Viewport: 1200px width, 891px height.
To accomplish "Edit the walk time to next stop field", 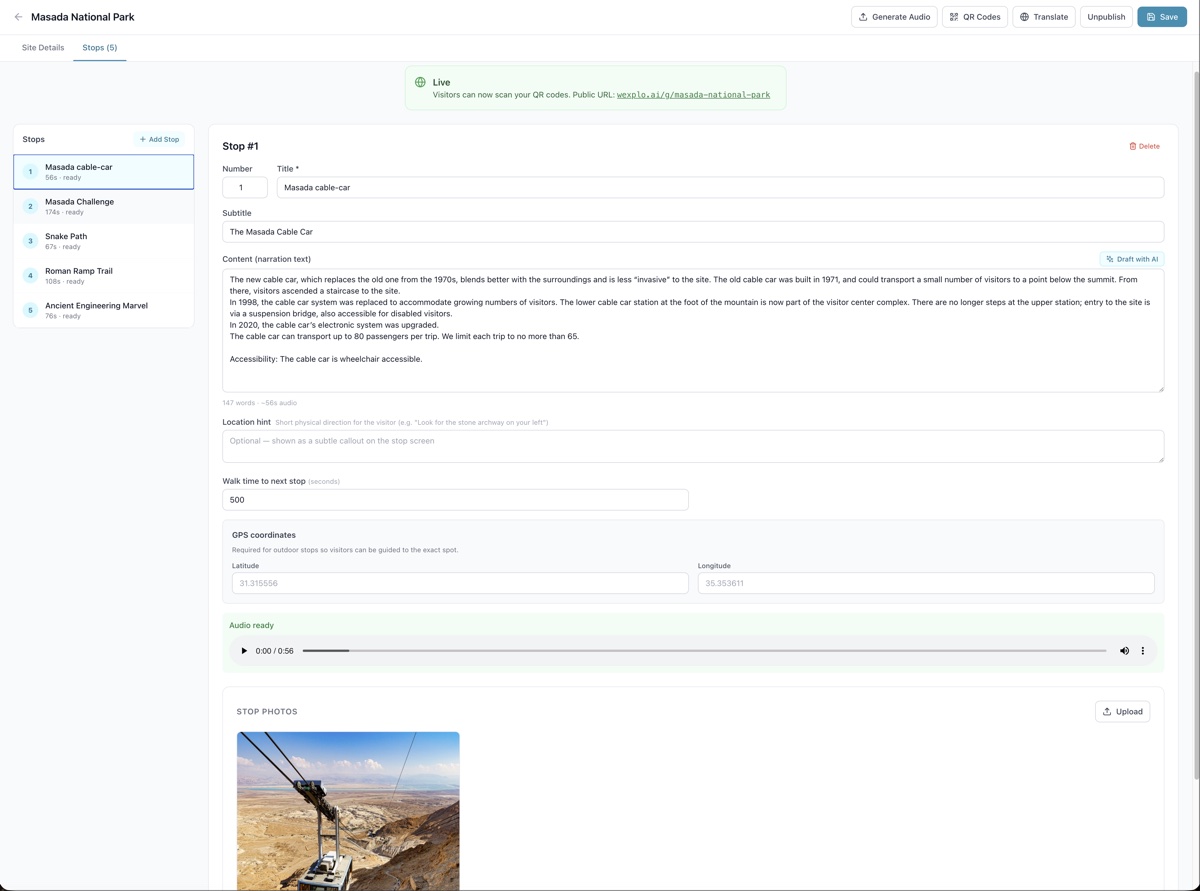I will (455, 499).
